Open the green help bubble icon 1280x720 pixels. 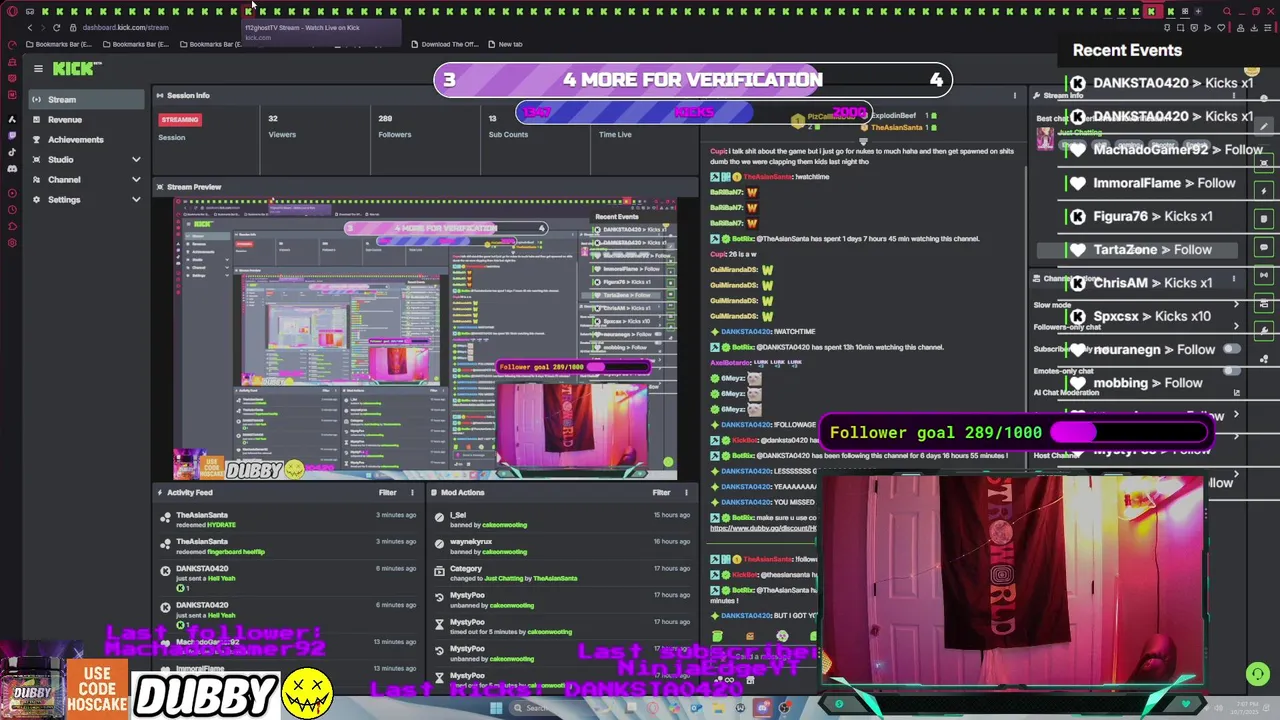pos(1258,675)
